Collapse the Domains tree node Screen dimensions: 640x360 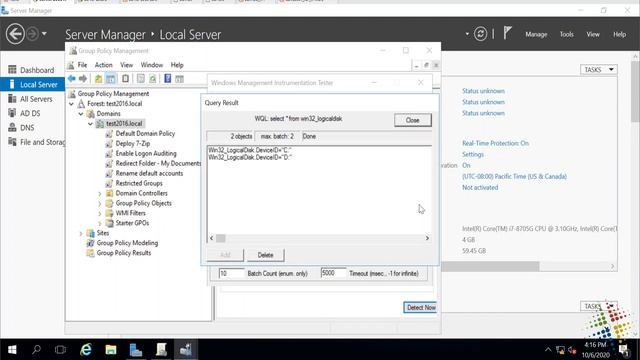[x=81, y=114]
